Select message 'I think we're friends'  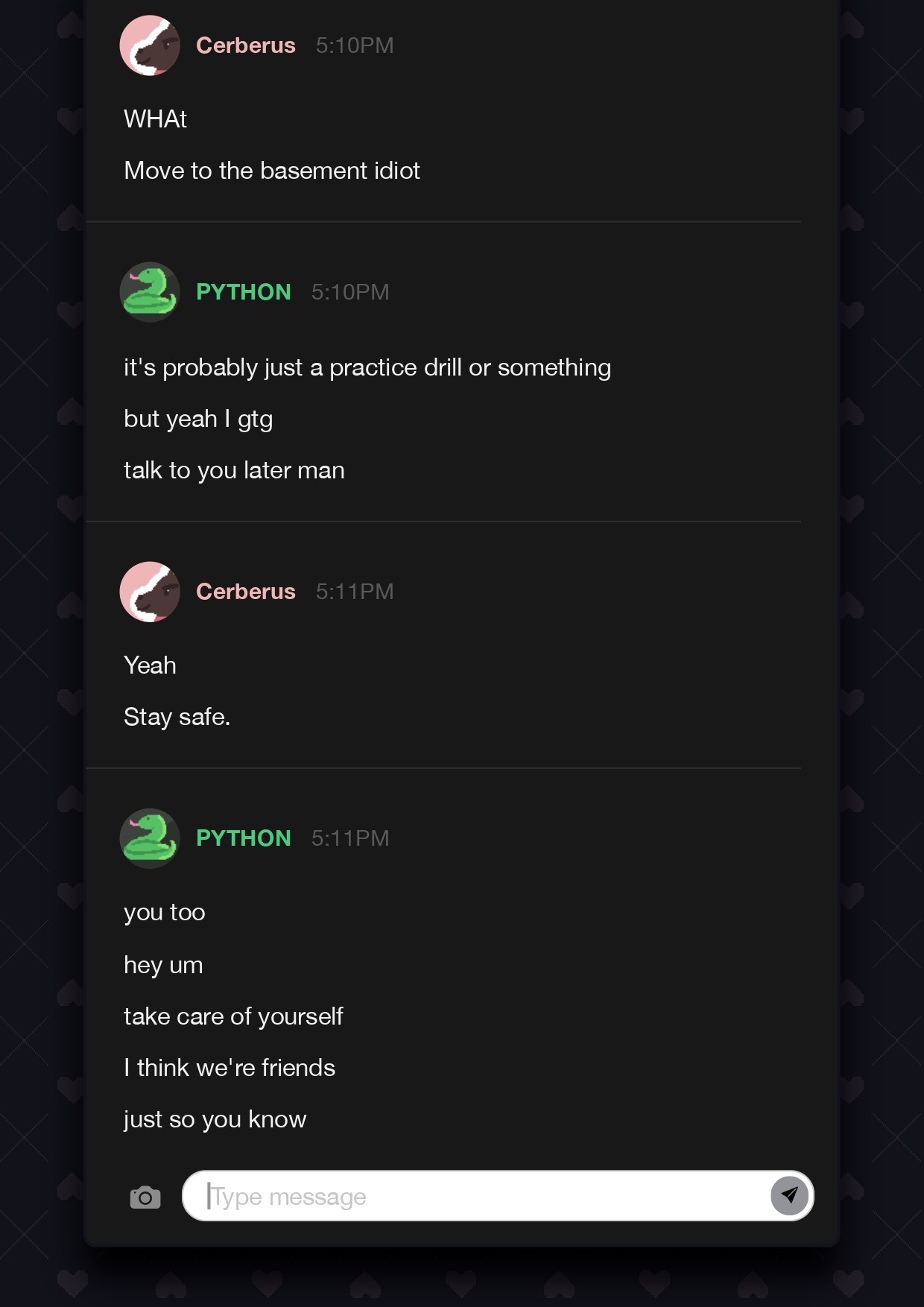230,1068
